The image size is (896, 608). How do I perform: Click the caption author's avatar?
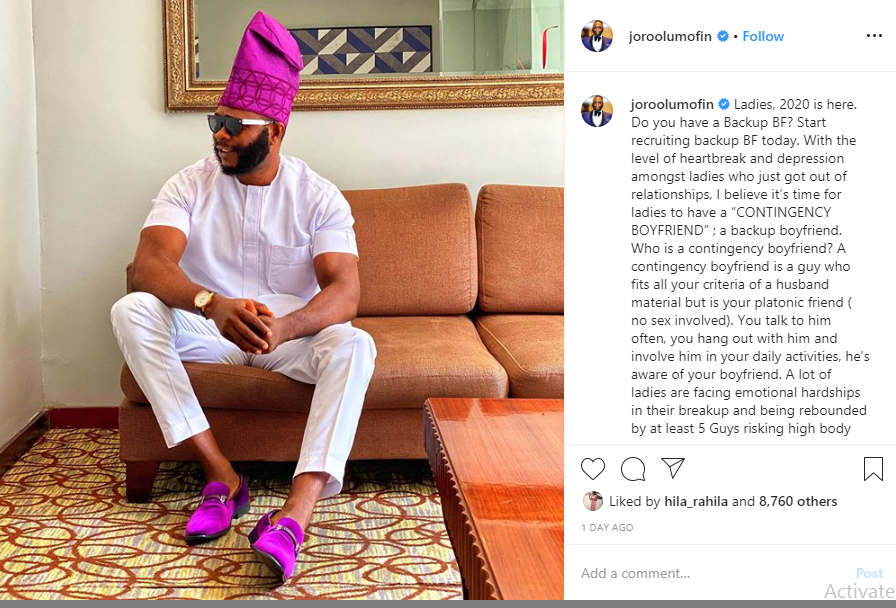[x=597, y=111]
